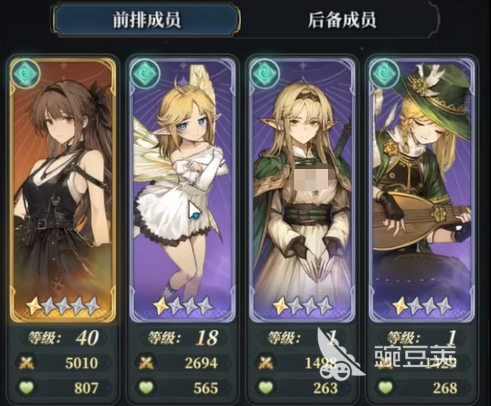The image size is (491, 406).
Task: Click wind element icon on gold card
Action: [x=25, y=73]
